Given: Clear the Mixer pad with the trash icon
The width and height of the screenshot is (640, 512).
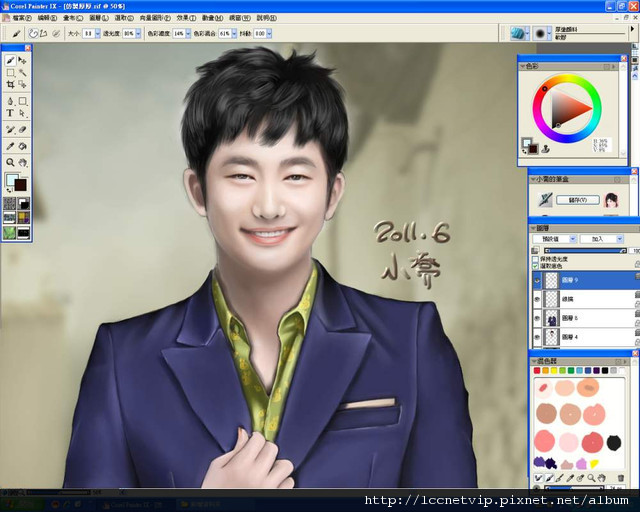Looking at the screenshot, I should click(621, 478).
